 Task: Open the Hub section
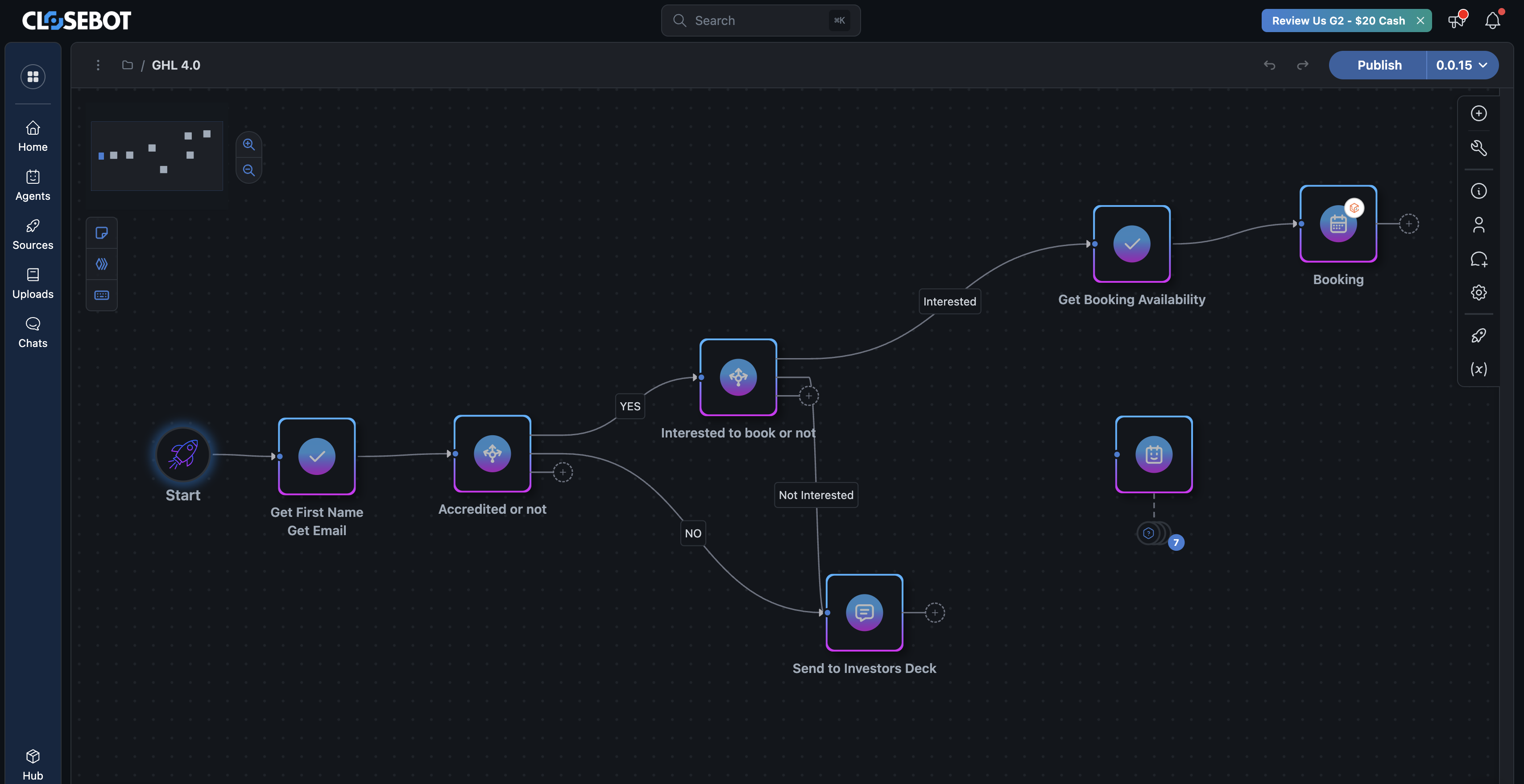click(33, 764)
